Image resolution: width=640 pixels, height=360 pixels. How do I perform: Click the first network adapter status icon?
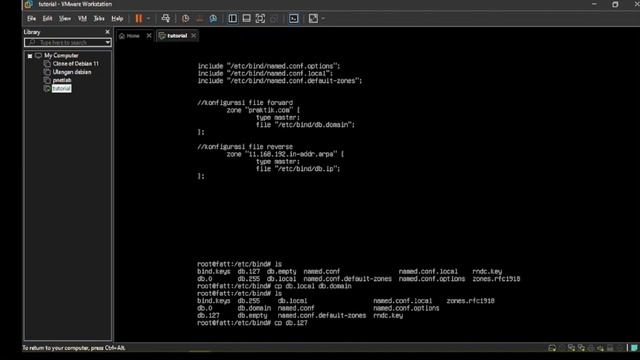571,348
